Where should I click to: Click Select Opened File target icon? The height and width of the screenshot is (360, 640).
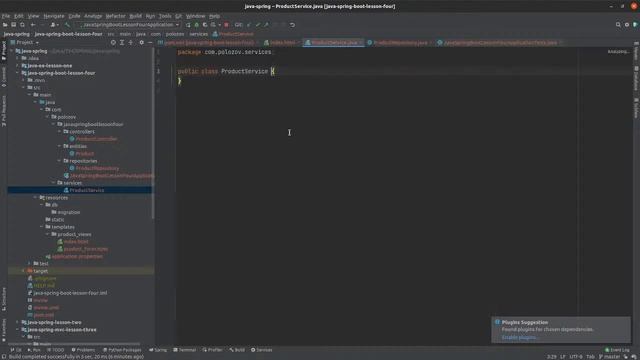tap(113, 42)
